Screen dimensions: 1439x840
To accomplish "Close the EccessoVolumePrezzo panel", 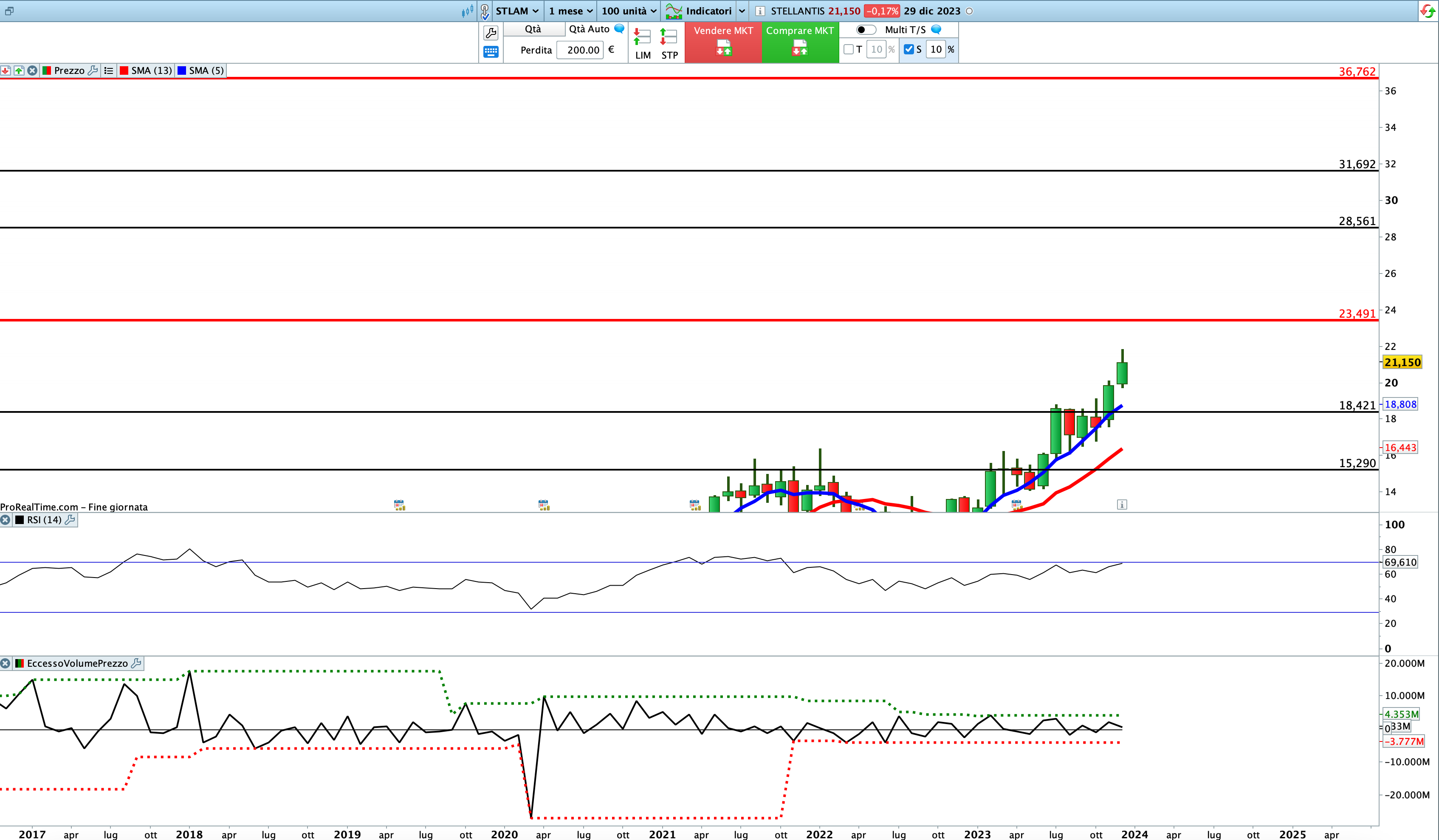I will pos(5,663).
